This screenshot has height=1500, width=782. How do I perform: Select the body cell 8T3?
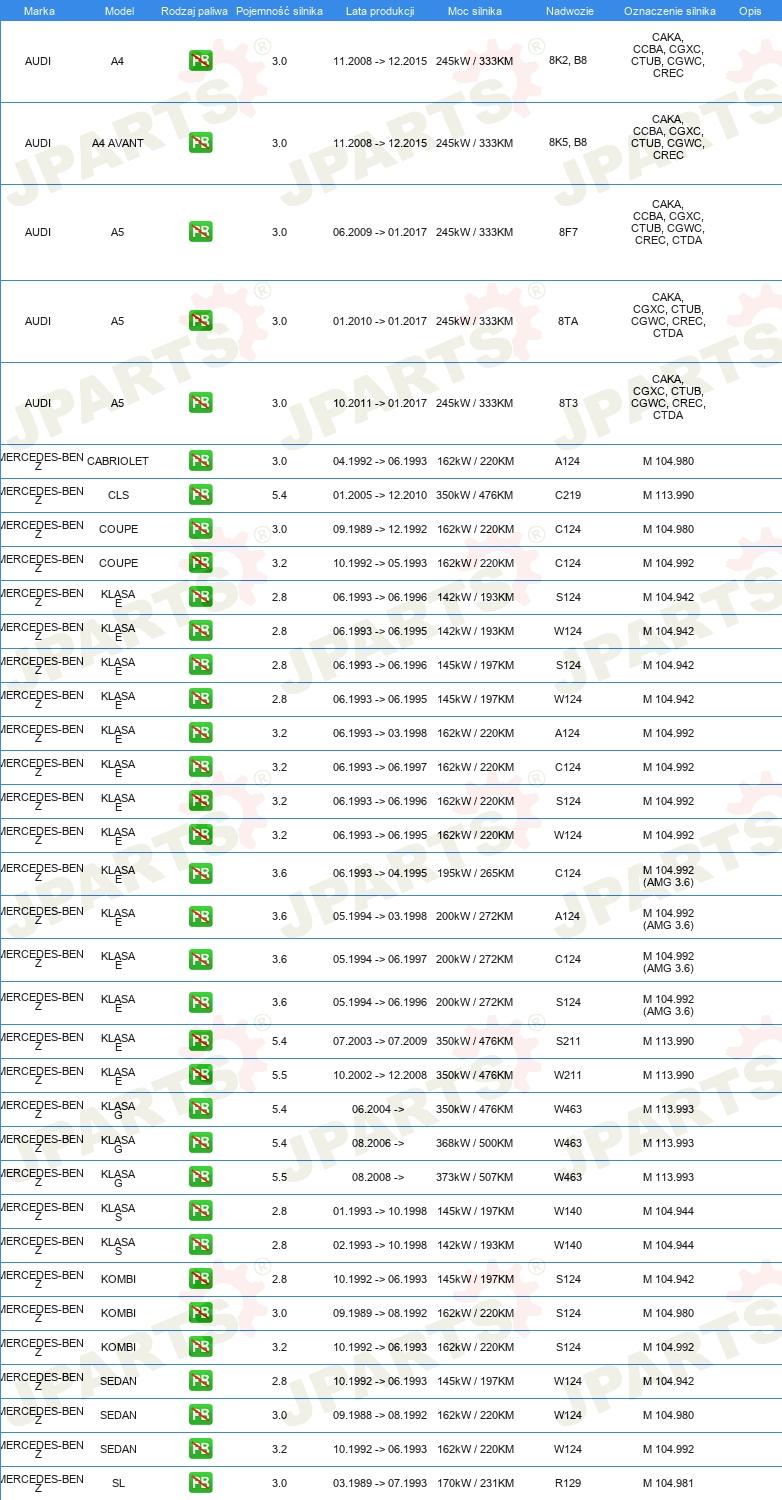pyautogui.click(x=568, y=403)
